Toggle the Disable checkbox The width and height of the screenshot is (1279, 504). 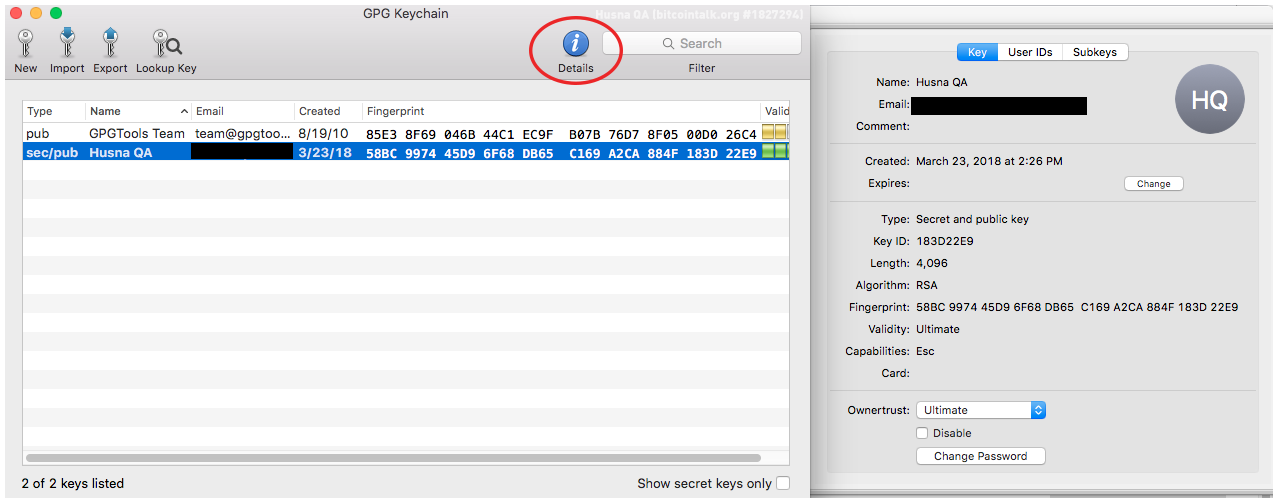coord(922,433)
